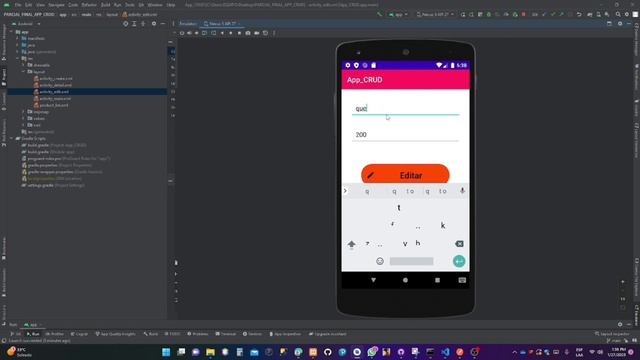The image size is (640, 360).
Task: Start emulator screen recording icon
Action: (256, 33)
